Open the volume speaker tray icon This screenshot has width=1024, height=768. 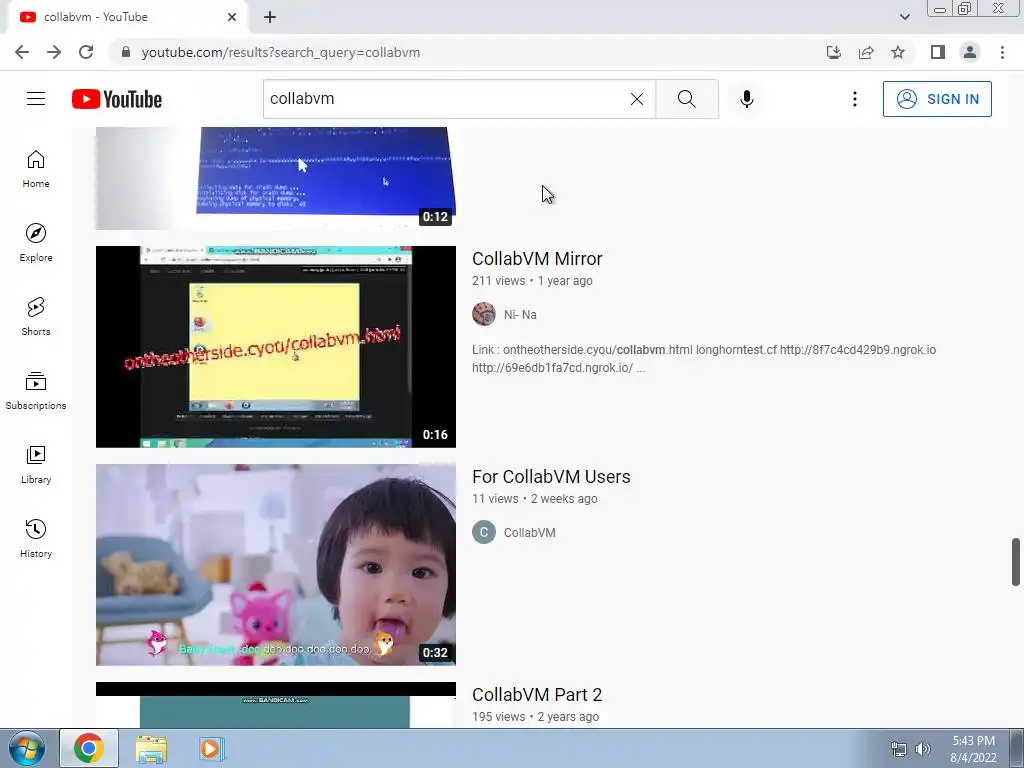pos(922,749)
